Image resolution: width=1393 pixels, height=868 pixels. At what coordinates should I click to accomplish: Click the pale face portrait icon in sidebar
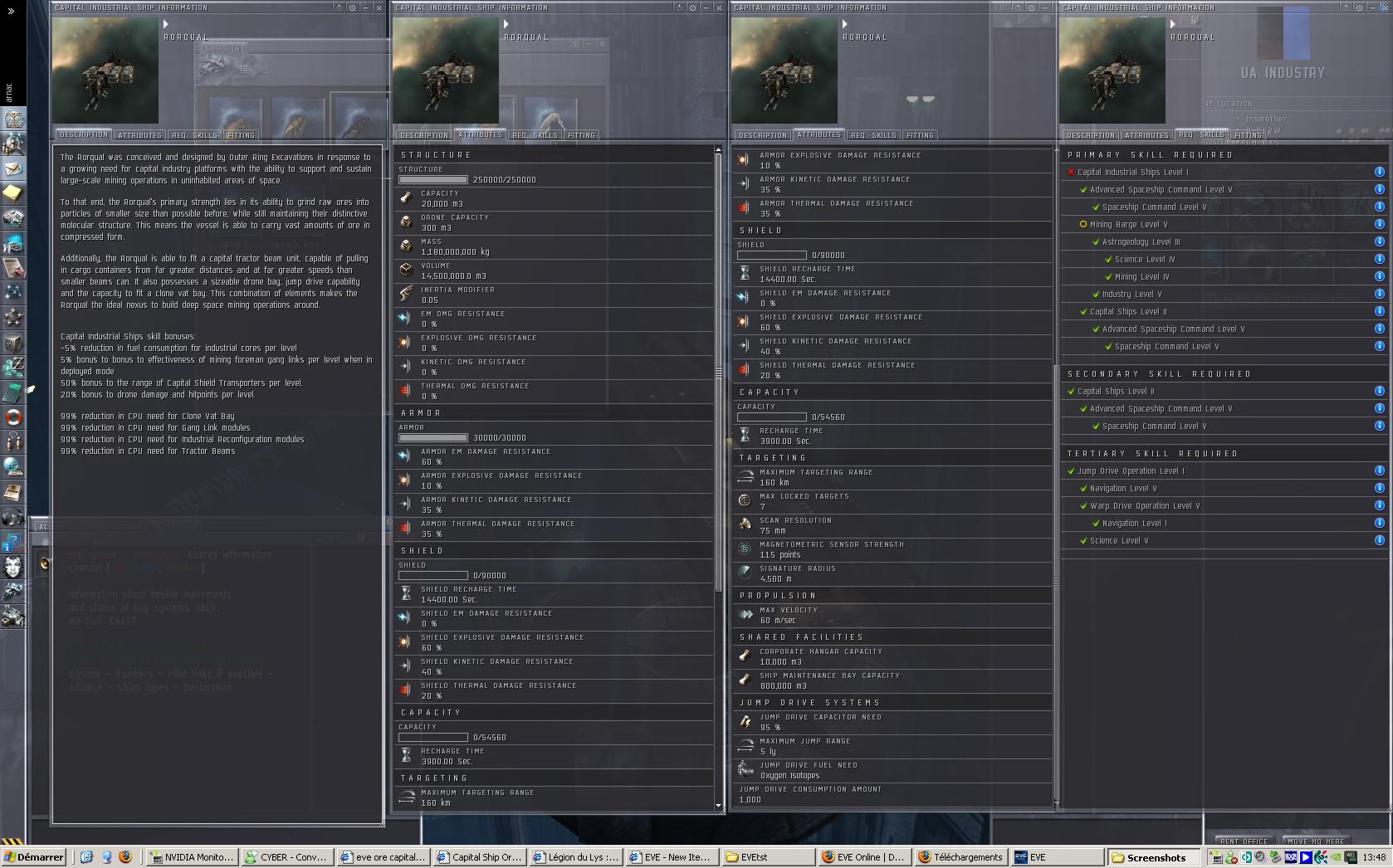[13, 567]
